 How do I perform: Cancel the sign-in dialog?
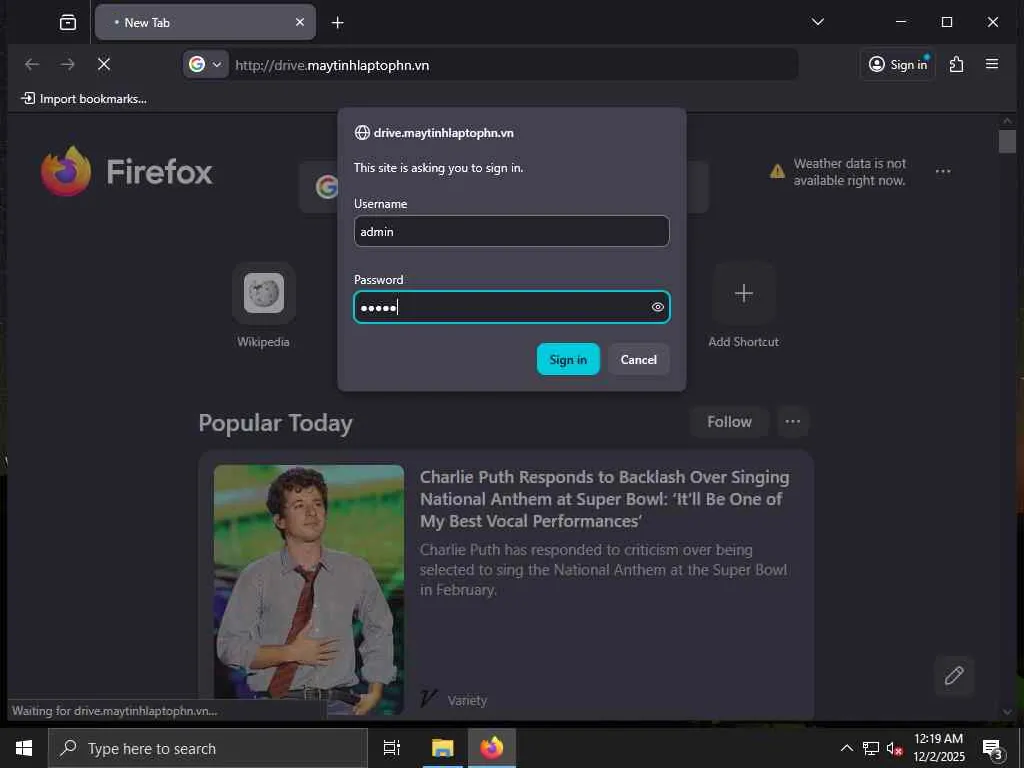tap(639, 359)
